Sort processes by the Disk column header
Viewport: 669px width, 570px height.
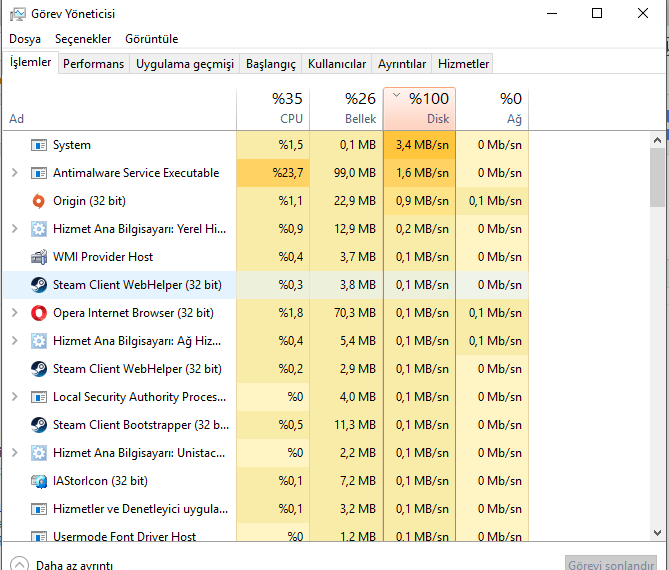[419, 109]
